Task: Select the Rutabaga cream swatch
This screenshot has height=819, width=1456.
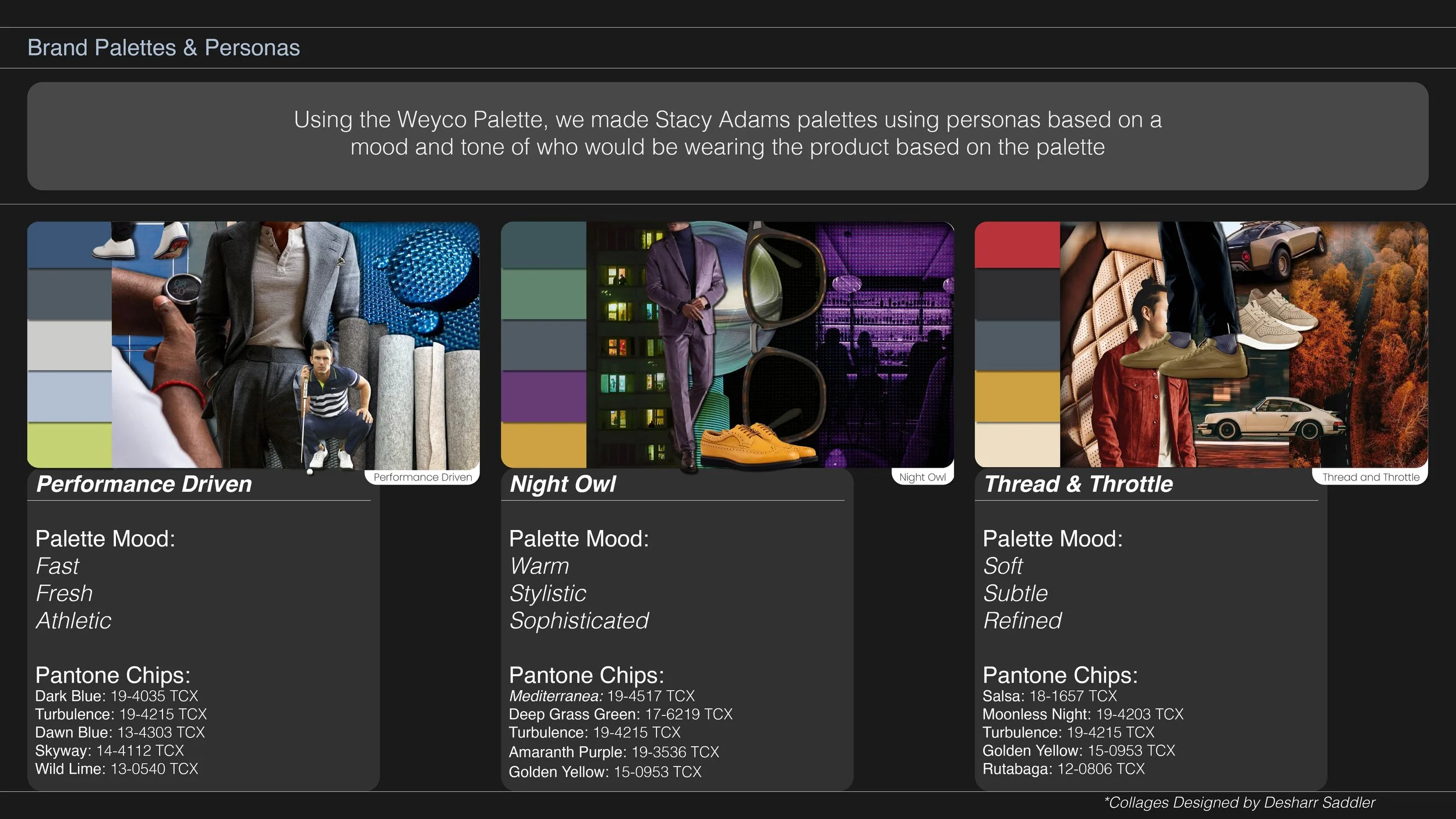Action: coord(1017,445)
